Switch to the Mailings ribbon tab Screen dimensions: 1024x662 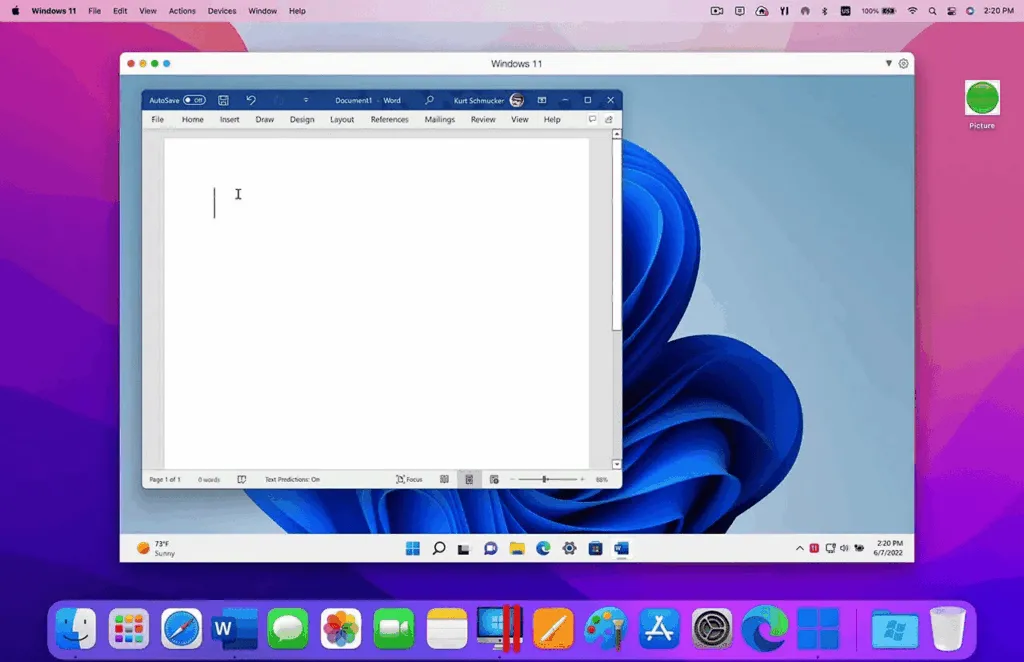point(439,119)
